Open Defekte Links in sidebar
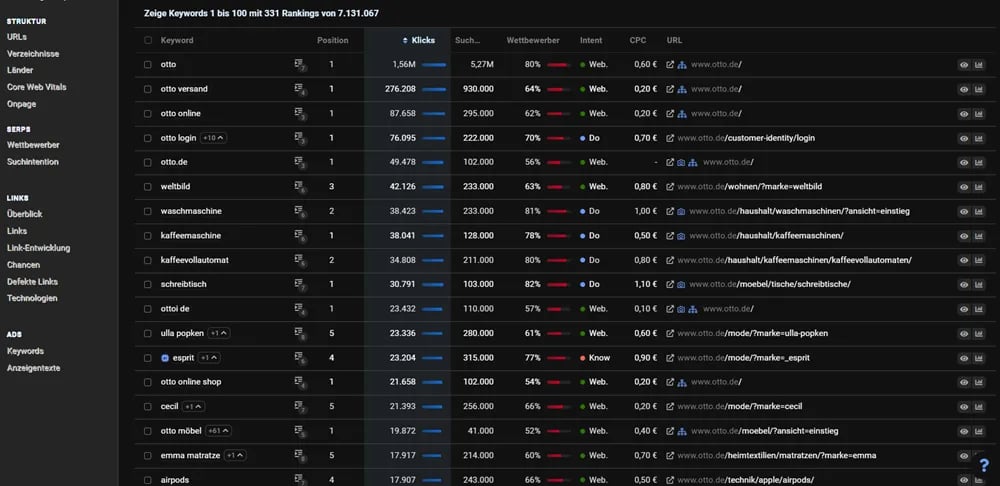 (x=32, y=281)
